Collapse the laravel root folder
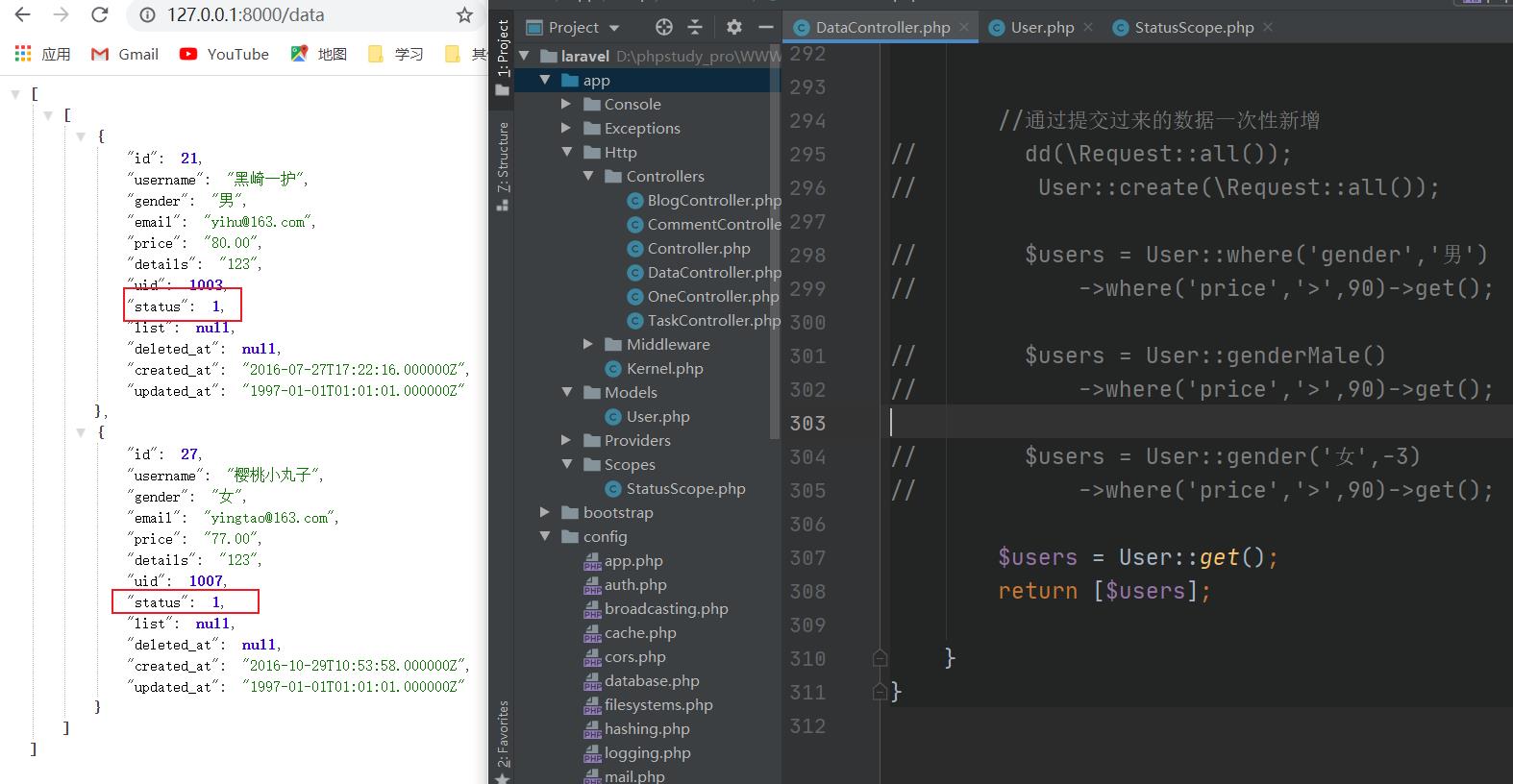This screenshot has width=1513, height=784. pyautogui.click(x=525, y=56)
